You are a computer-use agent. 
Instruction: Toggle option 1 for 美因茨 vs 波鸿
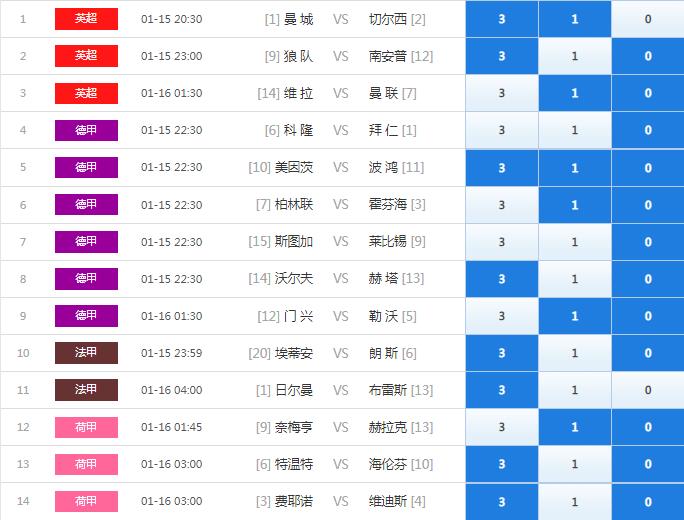(575, 168)
